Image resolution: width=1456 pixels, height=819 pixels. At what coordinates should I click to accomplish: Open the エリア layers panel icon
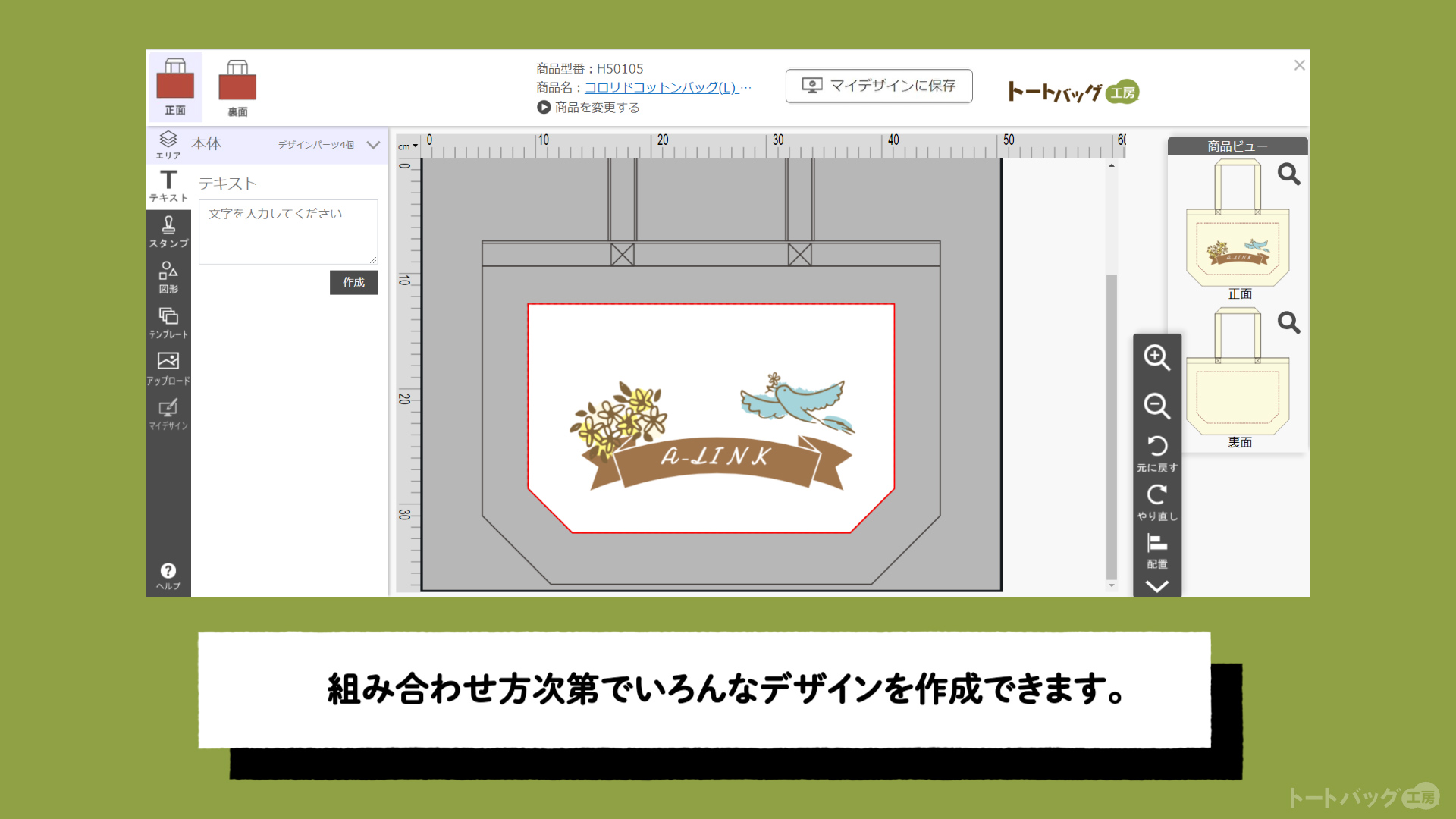[168, 145]
